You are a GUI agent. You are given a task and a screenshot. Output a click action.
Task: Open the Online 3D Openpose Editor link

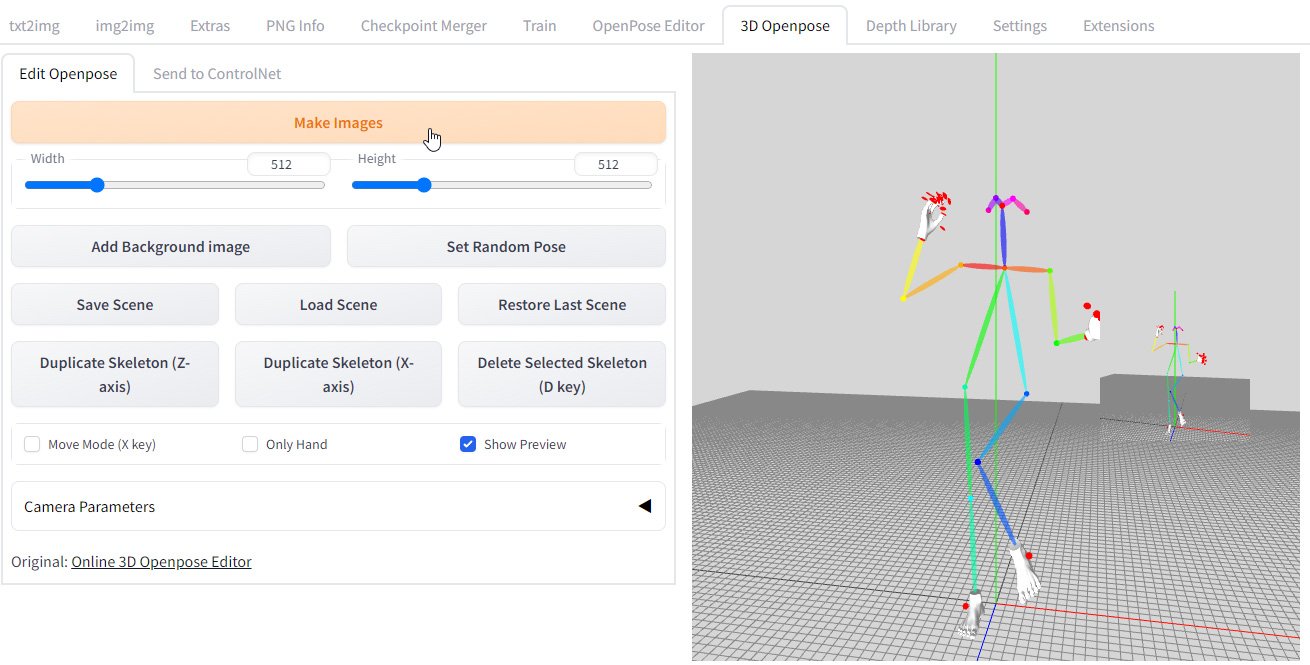click(x=160, y=561)
